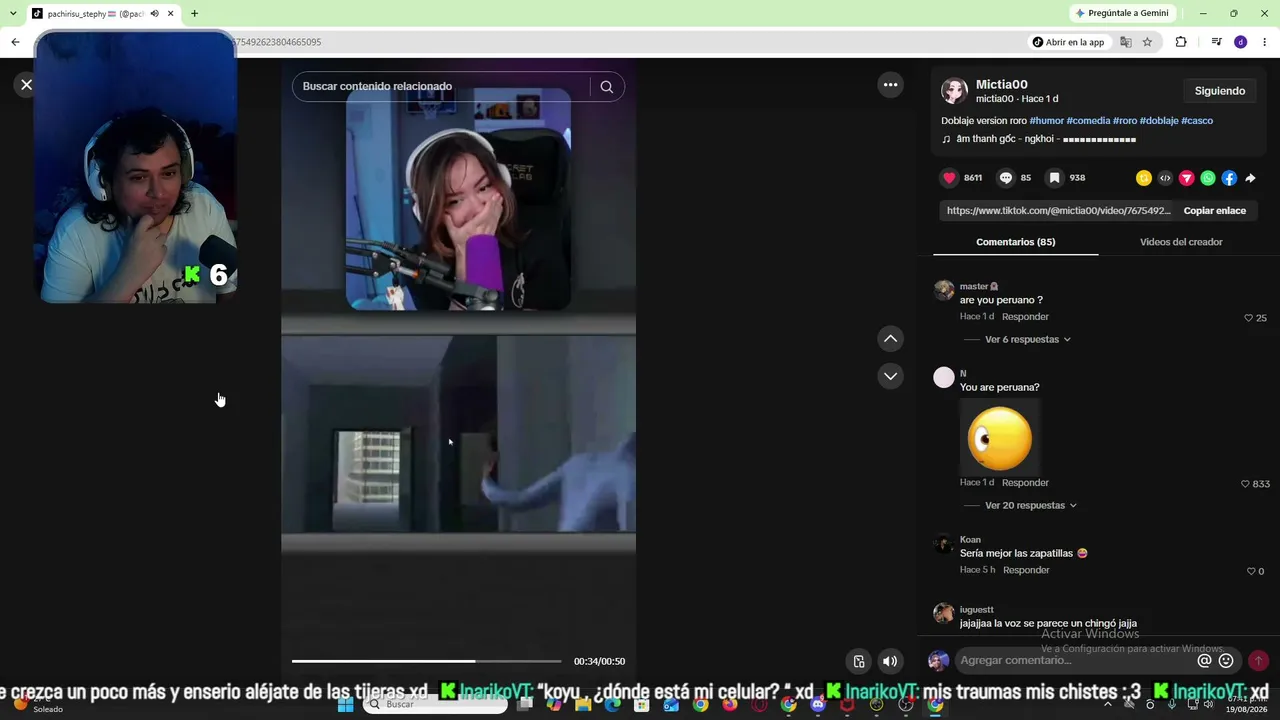Like master's 'are you peruano ?' comment
Image resolution: width=1280 pixels, height=720 pixels.
(1248, 318)
